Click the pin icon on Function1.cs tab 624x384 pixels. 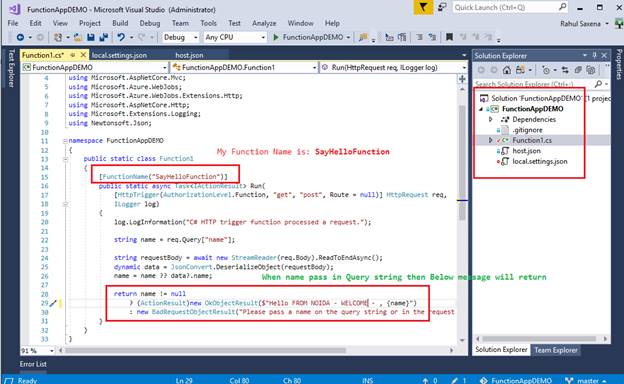[x=72, y=55]
